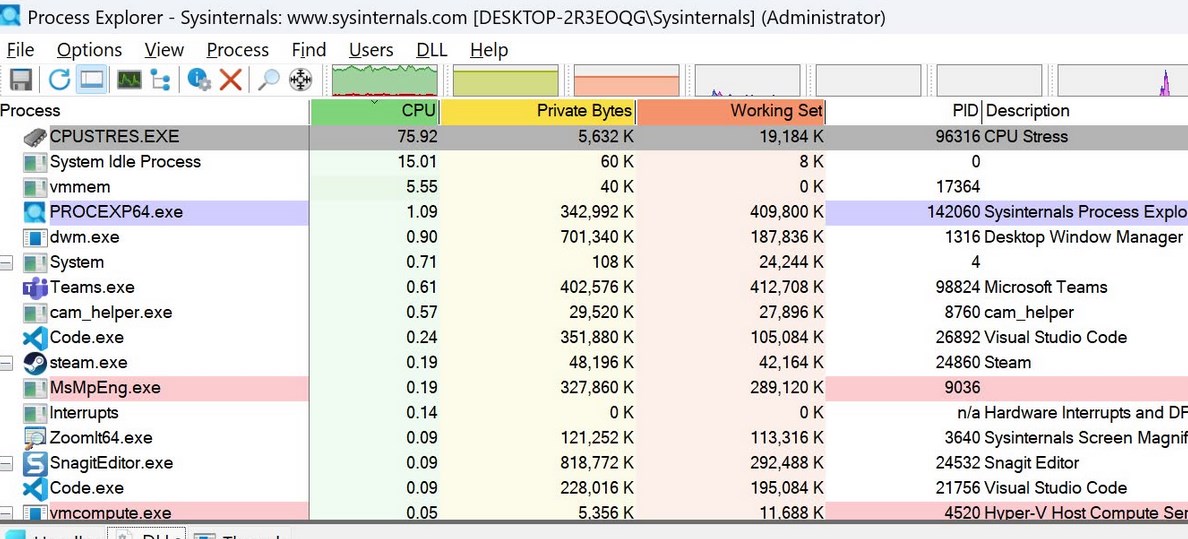Click the steam.exe icon
The height and width of the screenshot is (539, 1188).
click(35, 362)
